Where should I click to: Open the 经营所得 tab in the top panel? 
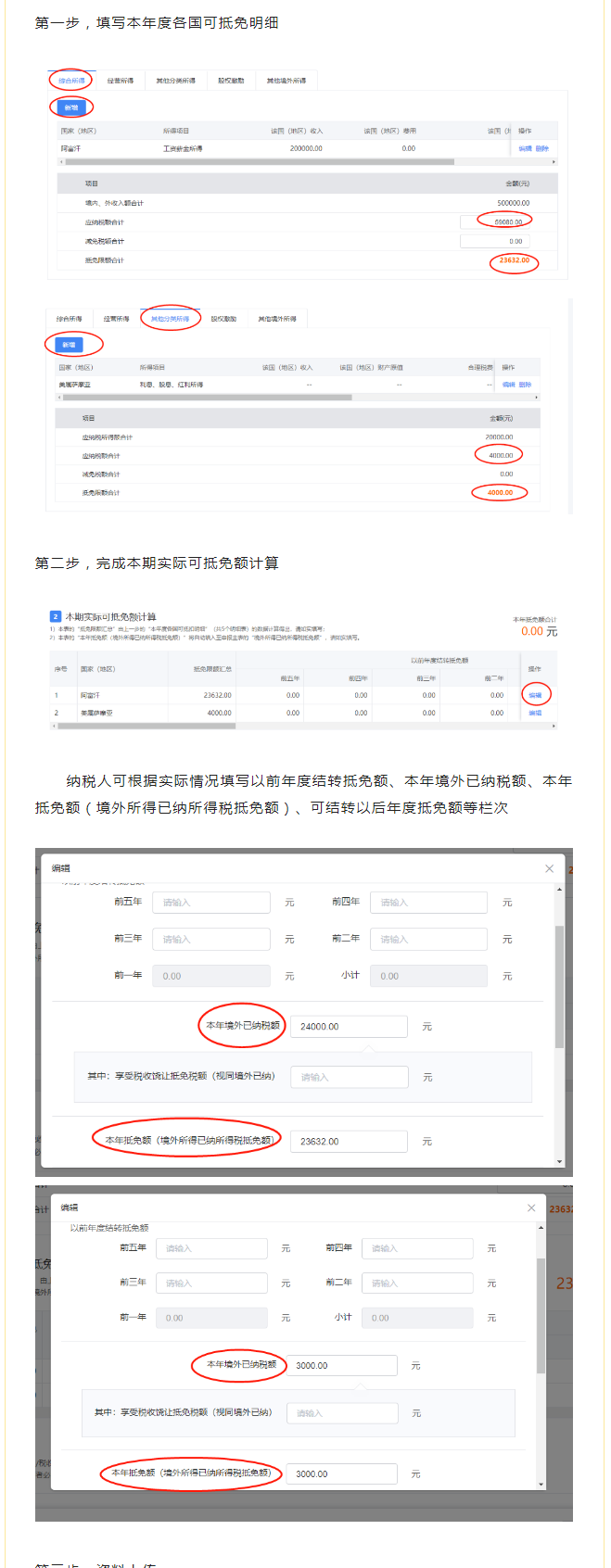[x=121, y=81]
